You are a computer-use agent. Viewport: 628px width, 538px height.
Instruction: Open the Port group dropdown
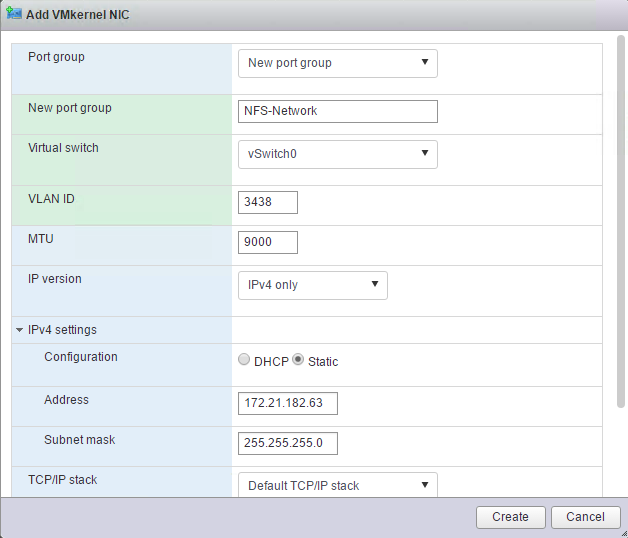tap(337, 63)
